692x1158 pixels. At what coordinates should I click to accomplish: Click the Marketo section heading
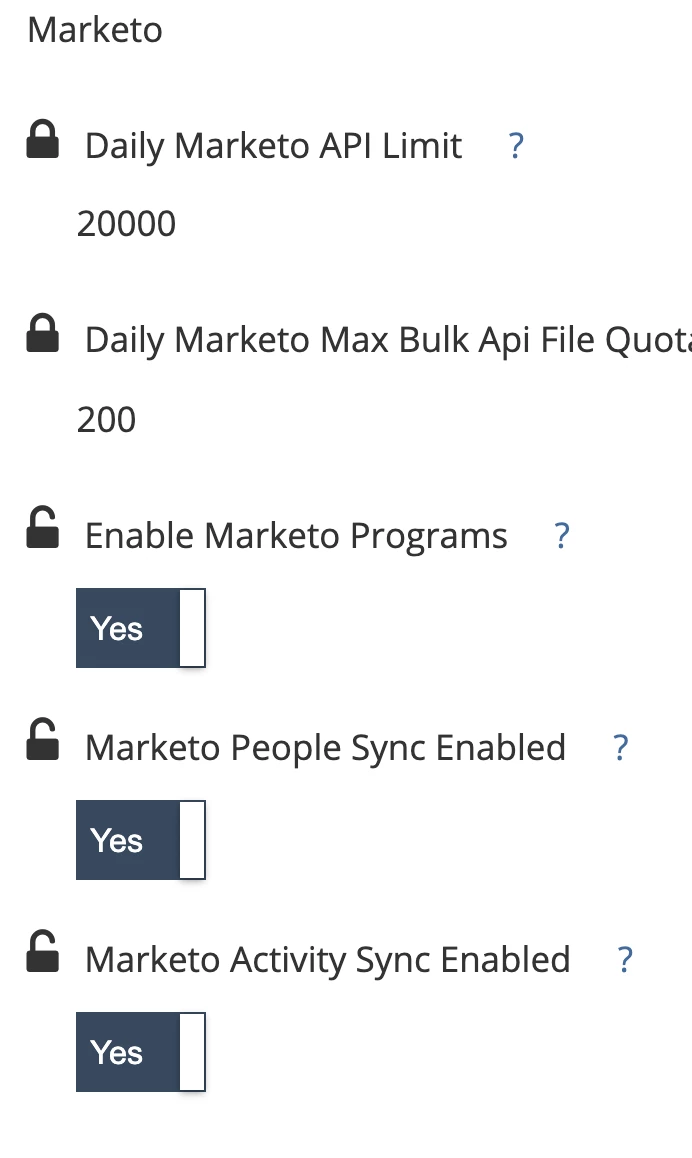click(95, 30)
